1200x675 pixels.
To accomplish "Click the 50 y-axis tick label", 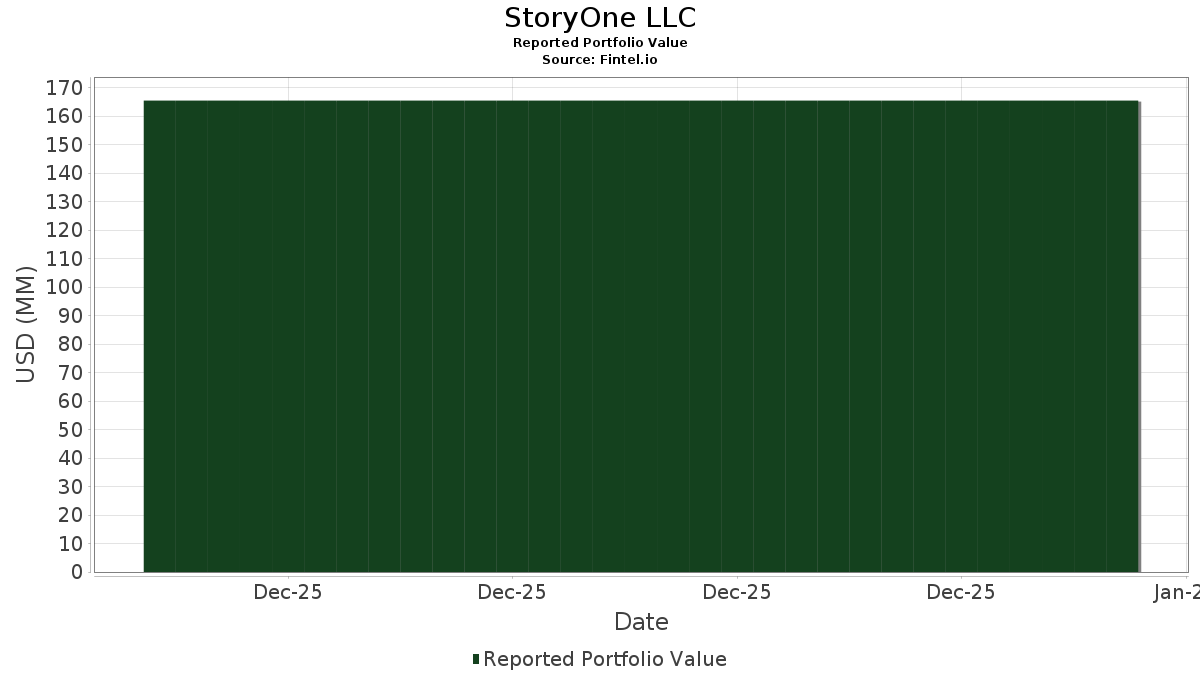I will 69,430.
